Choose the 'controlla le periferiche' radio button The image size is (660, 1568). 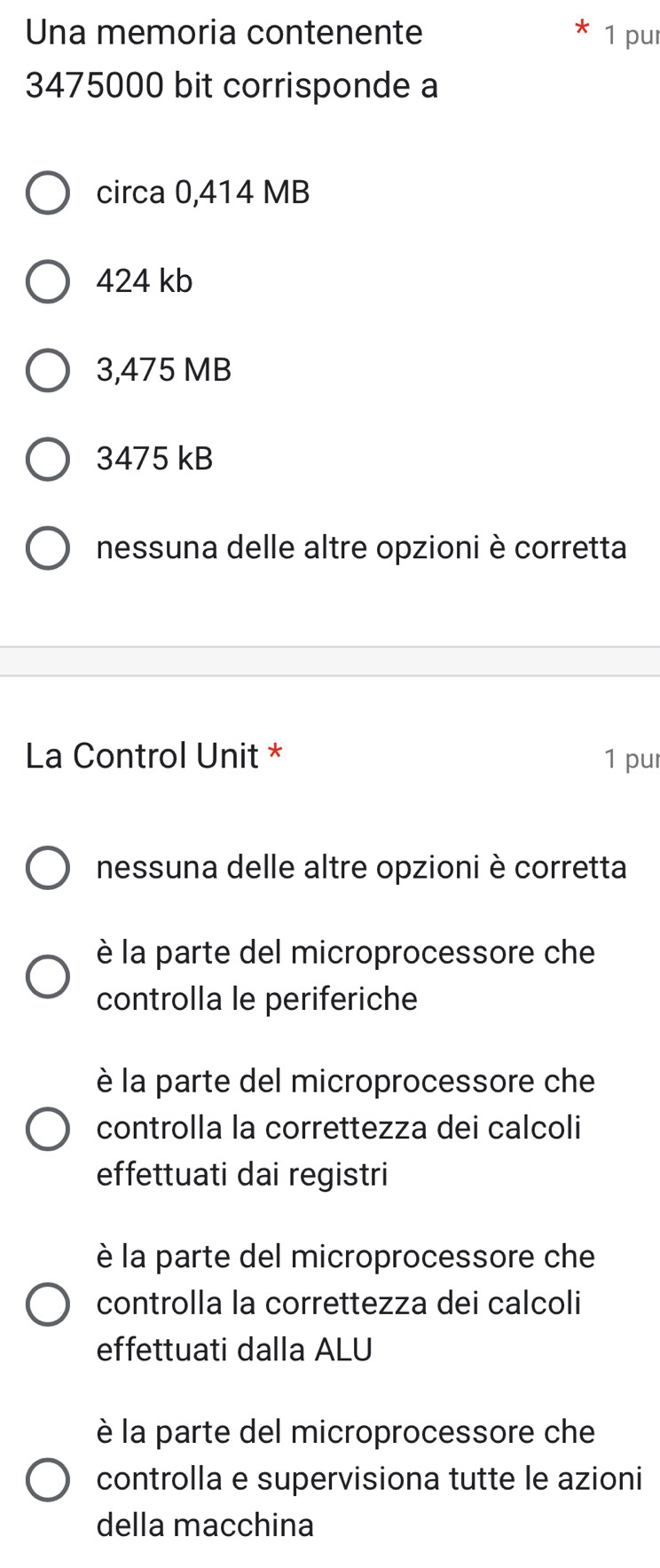coord(47,977)
